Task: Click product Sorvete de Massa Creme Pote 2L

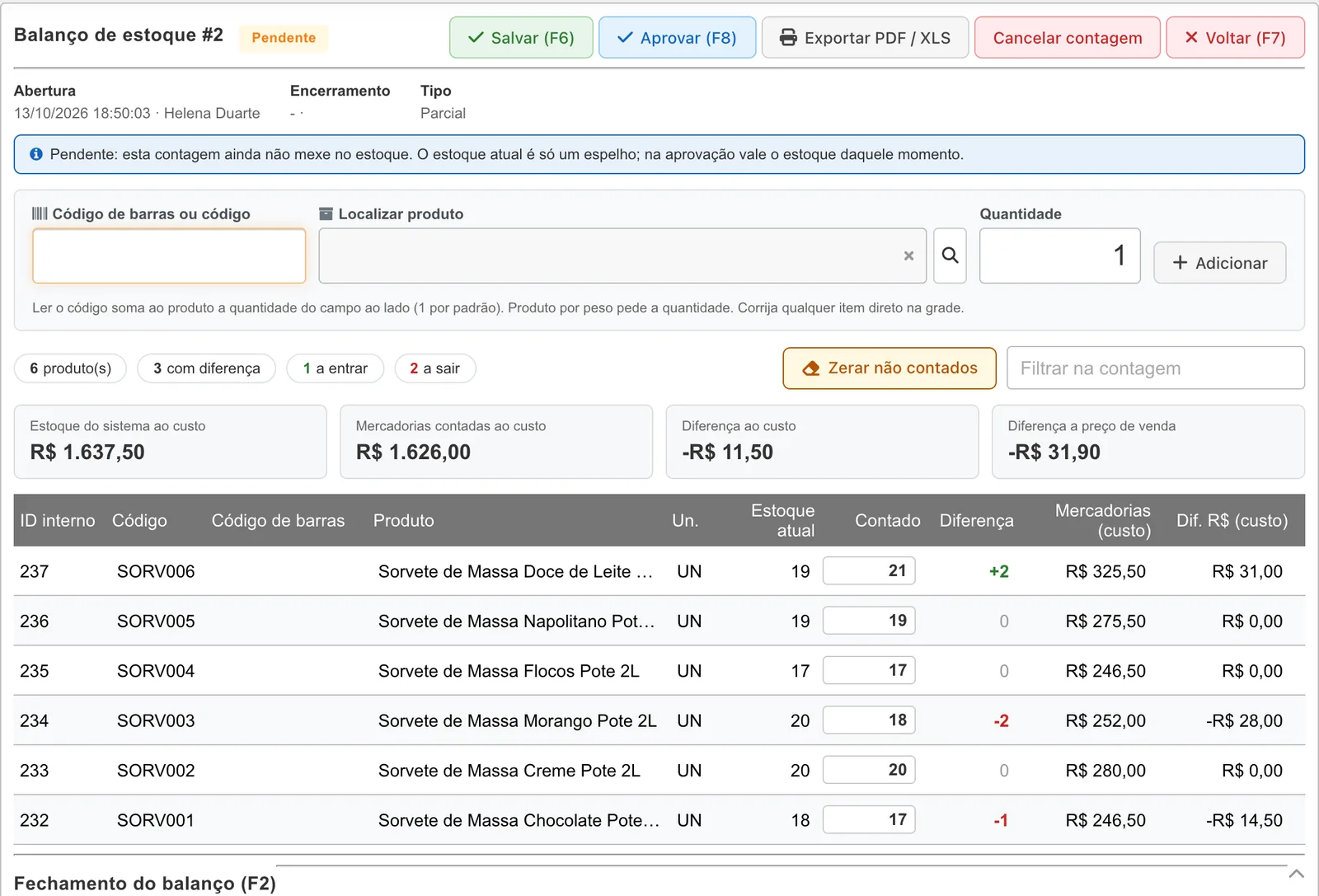Action: click(x=509, y=771)
